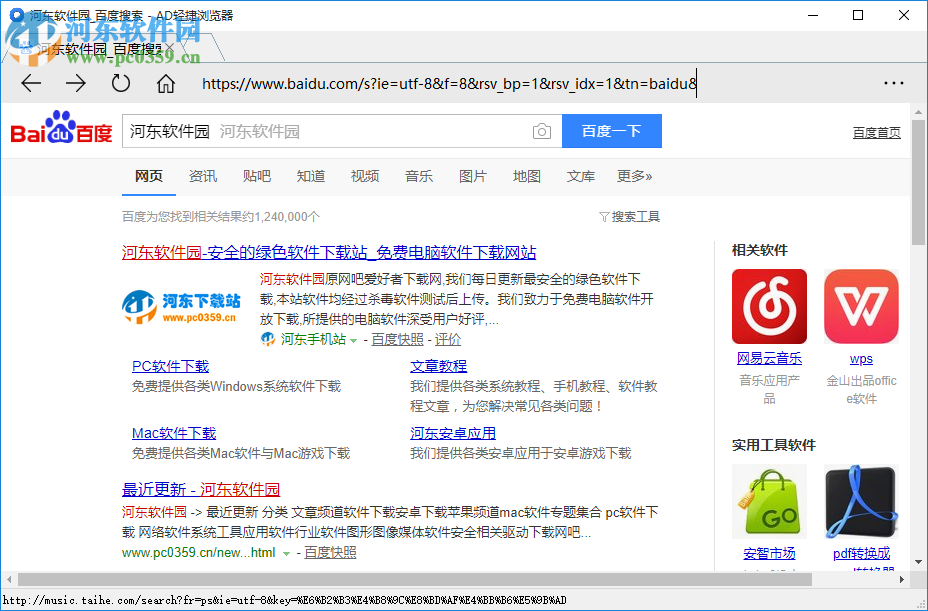Click the 相关软件 heading
Viewport: 928px width, 611px height.
[x=759, y=250]
